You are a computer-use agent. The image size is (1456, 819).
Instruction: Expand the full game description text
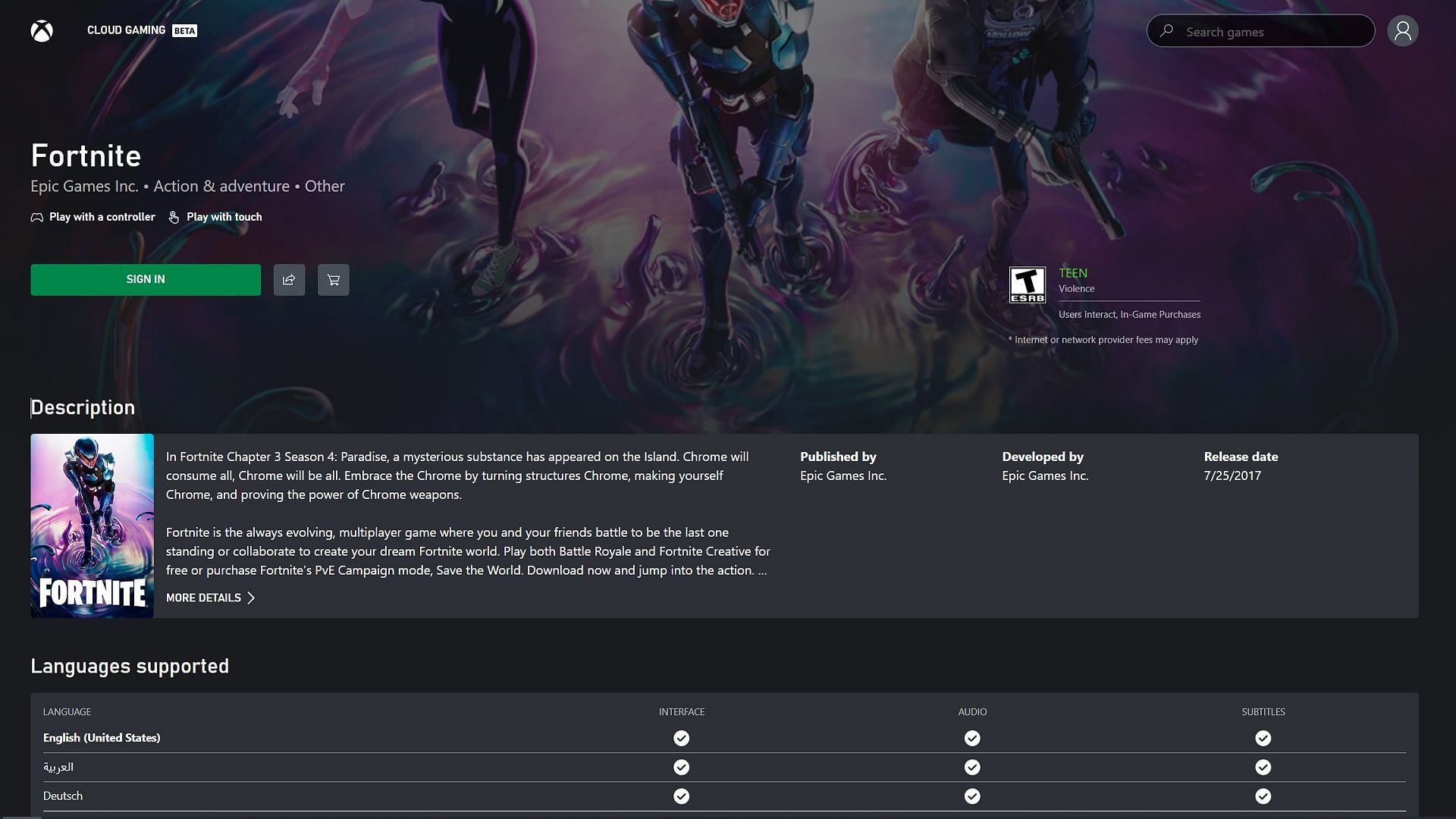(x=210, y=598)
